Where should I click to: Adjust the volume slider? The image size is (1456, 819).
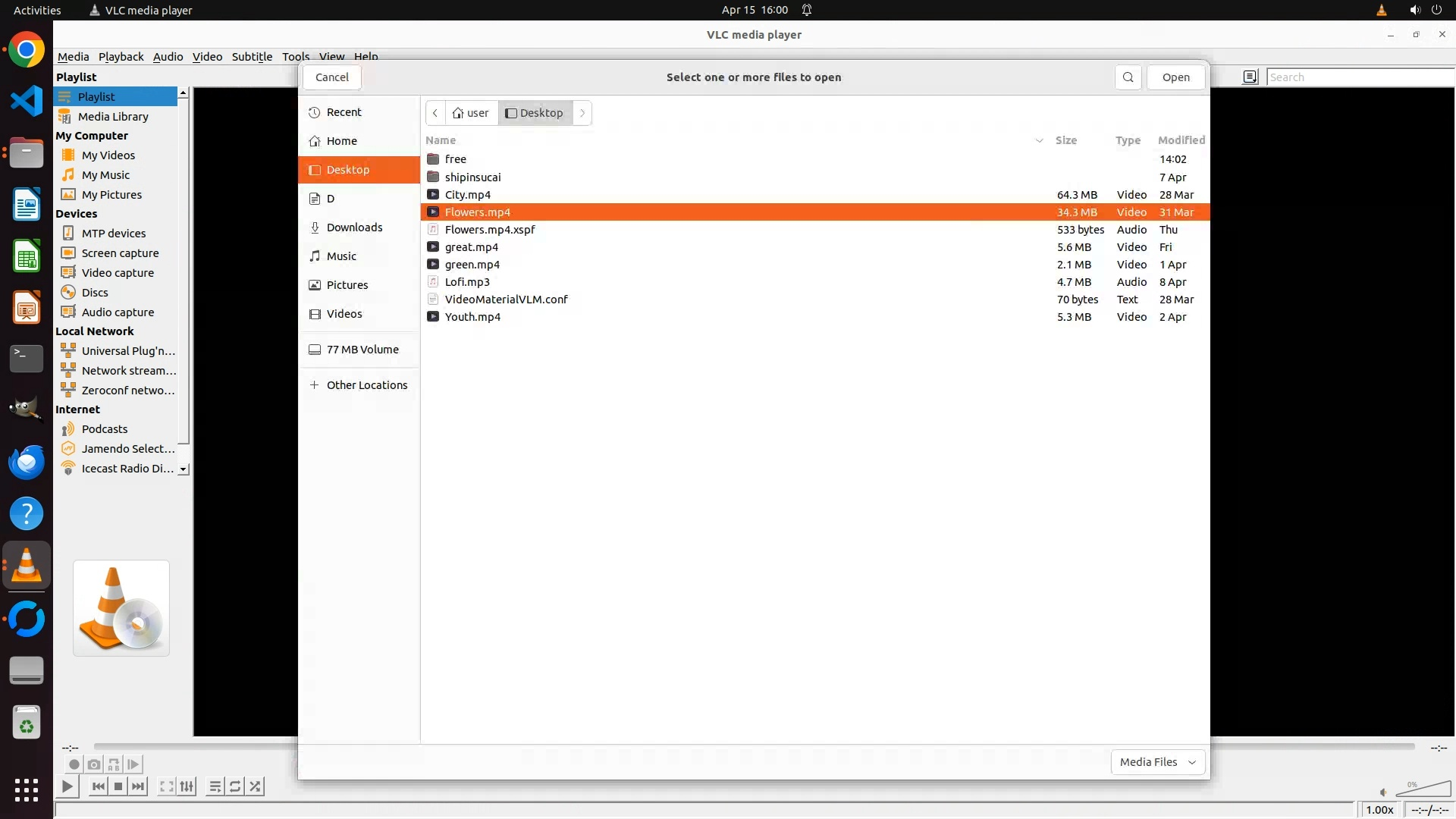[x=1423, y=790]
